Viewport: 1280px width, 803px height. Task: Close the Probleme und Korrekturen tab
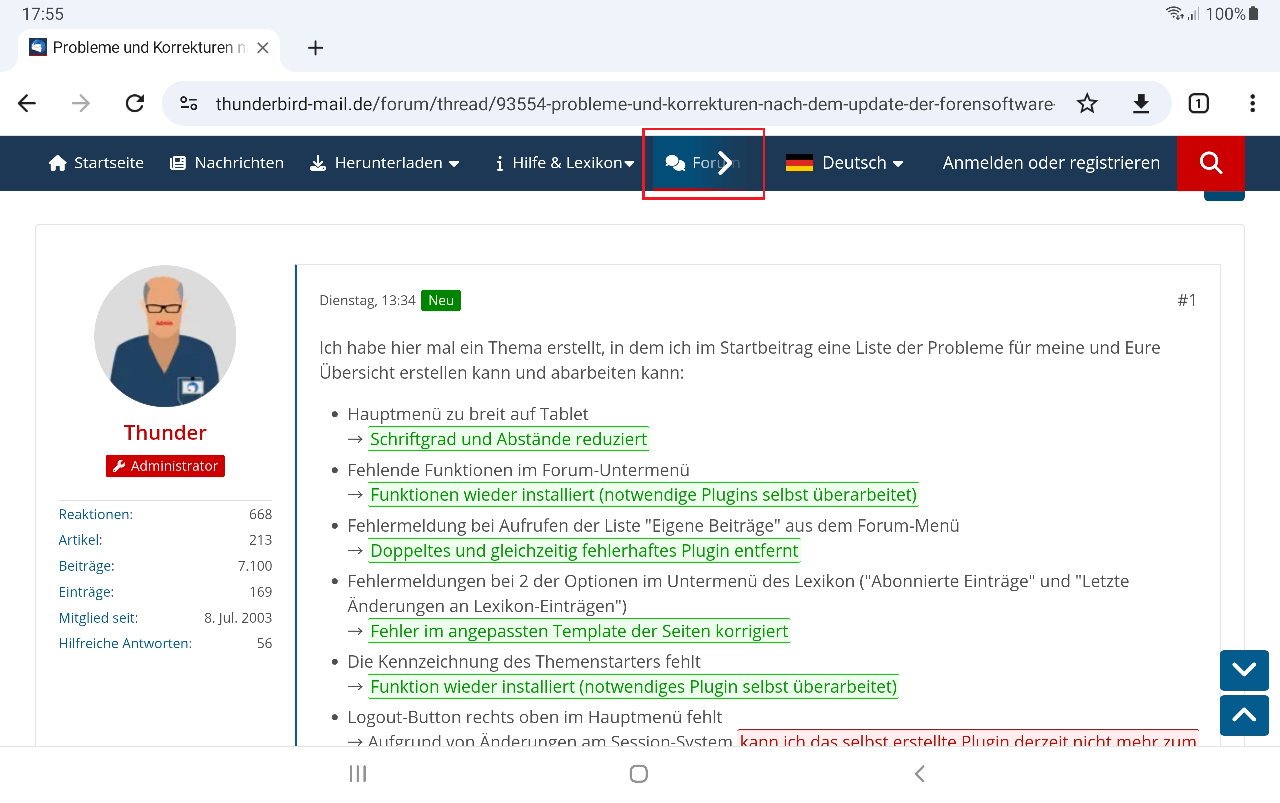point(263,47)
